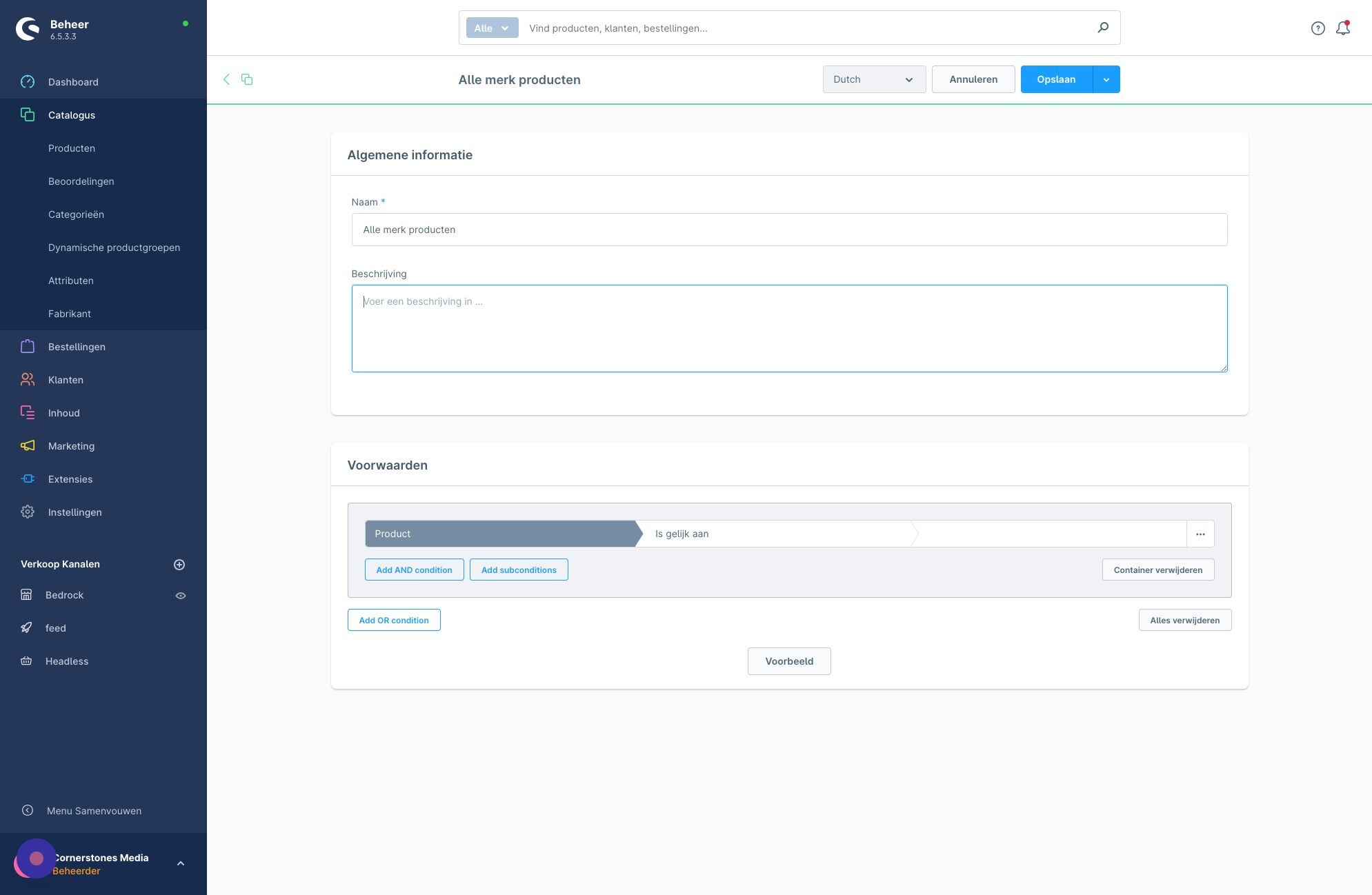The height and width of the screenshot is (895, 1372).
Task: Open the Dutch language selector
Action: pyautogui.click(x=874, y=79)
